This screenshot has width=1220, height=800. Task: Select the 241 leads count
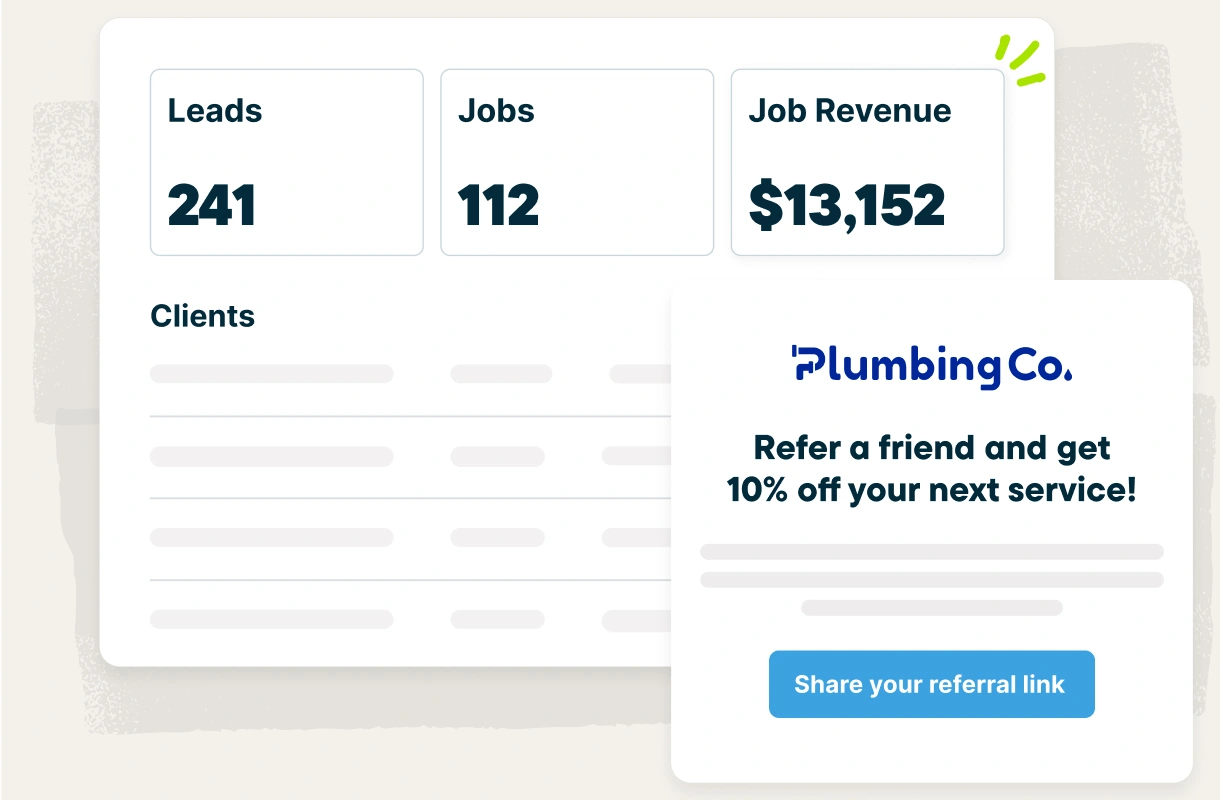point(212,205)
